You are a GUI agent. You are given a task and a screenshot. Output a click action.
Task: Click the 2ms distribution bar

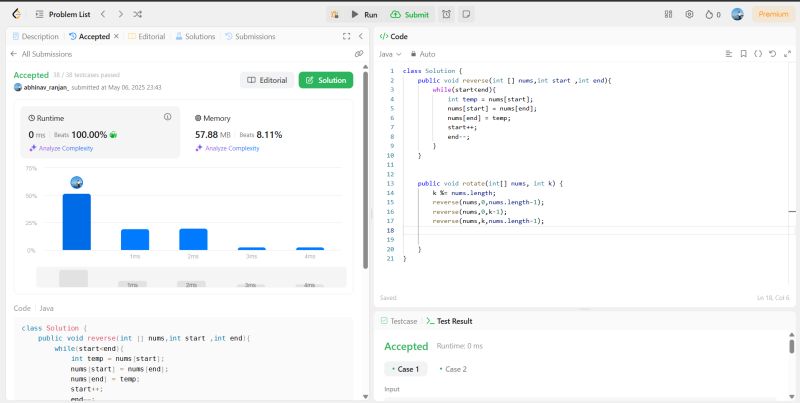click(193, 239)
